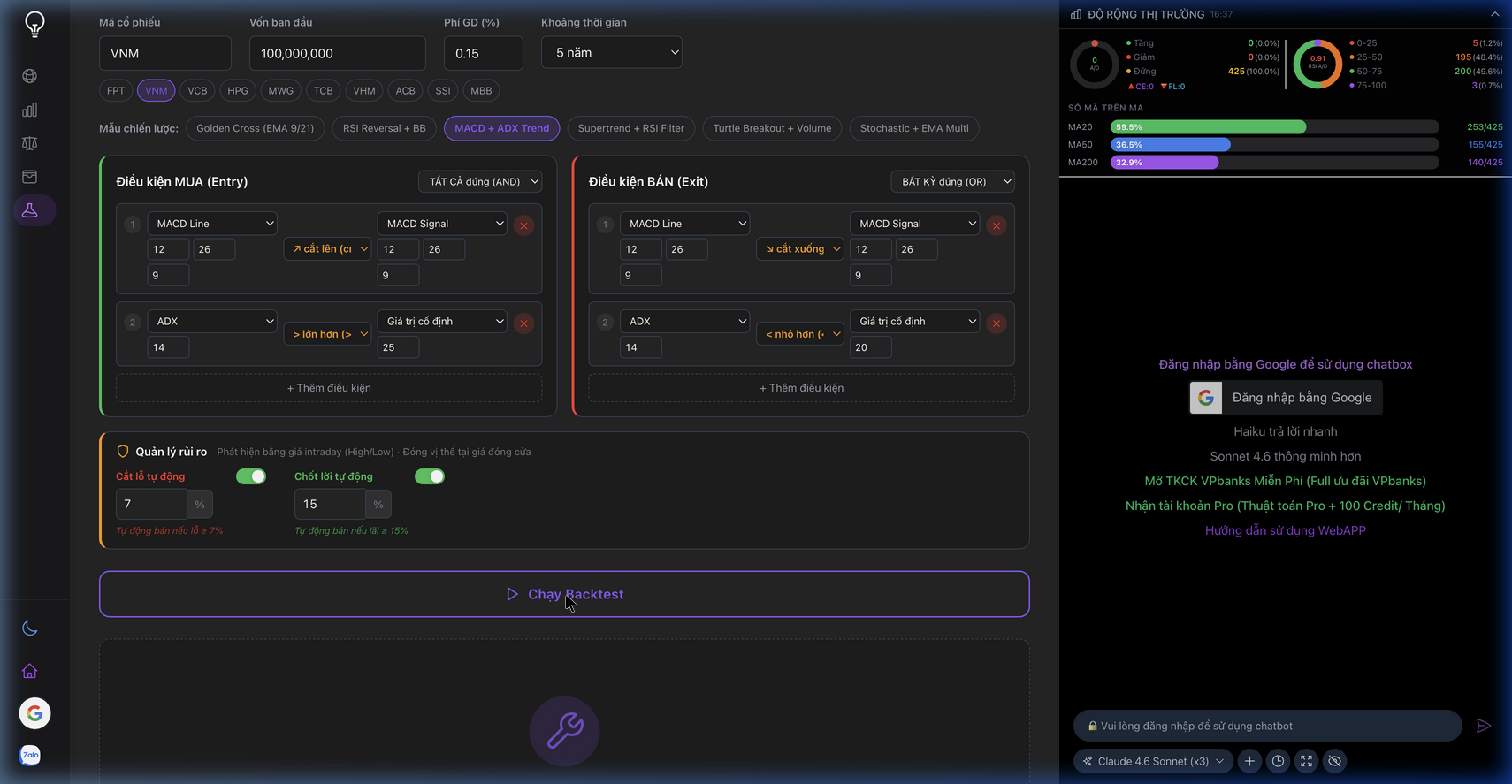Open Nhận tài khoản Pro link
The image size is (1512, 784).
[1286, 506]
